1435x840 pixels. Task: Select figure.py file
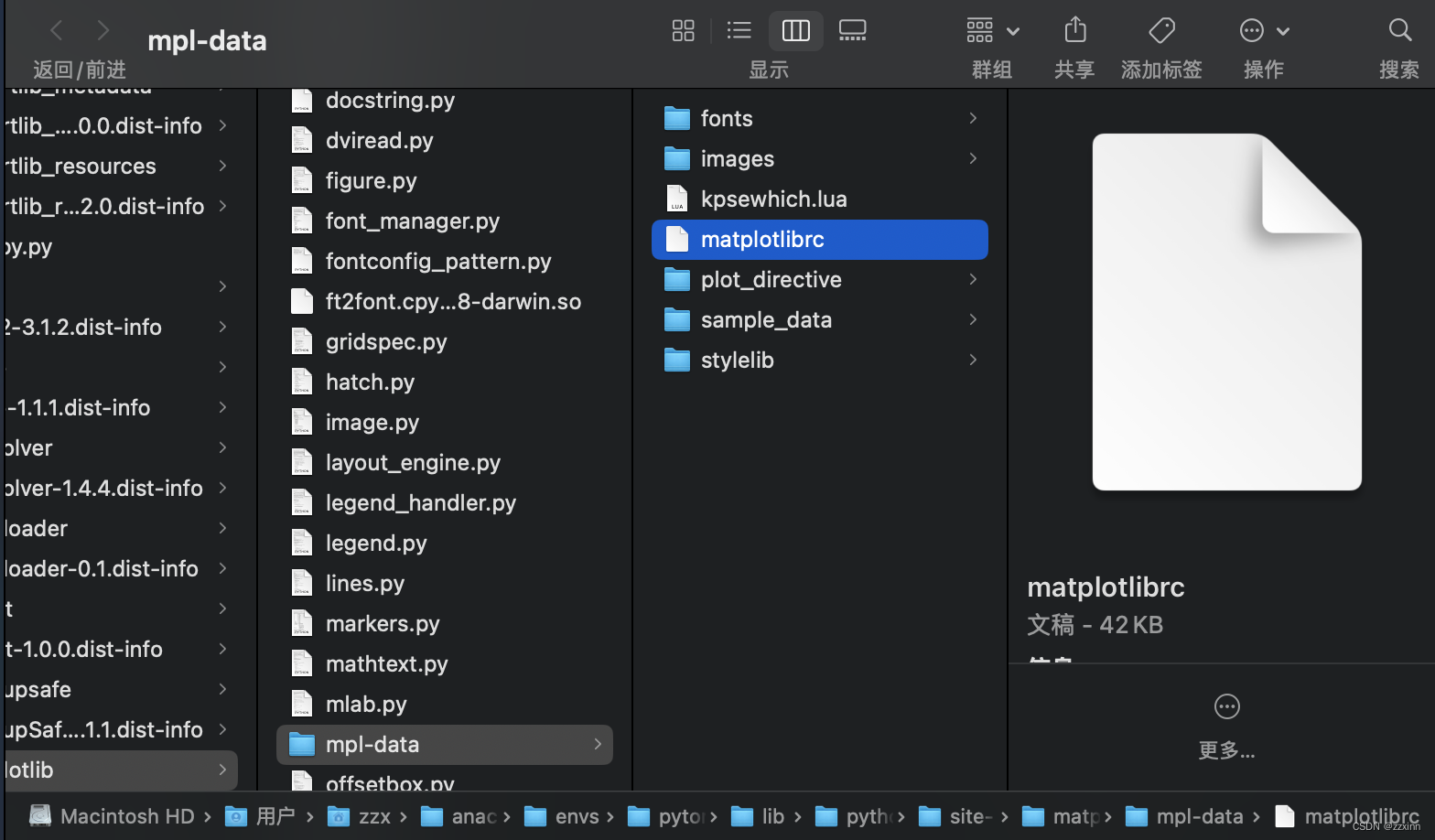445,181
